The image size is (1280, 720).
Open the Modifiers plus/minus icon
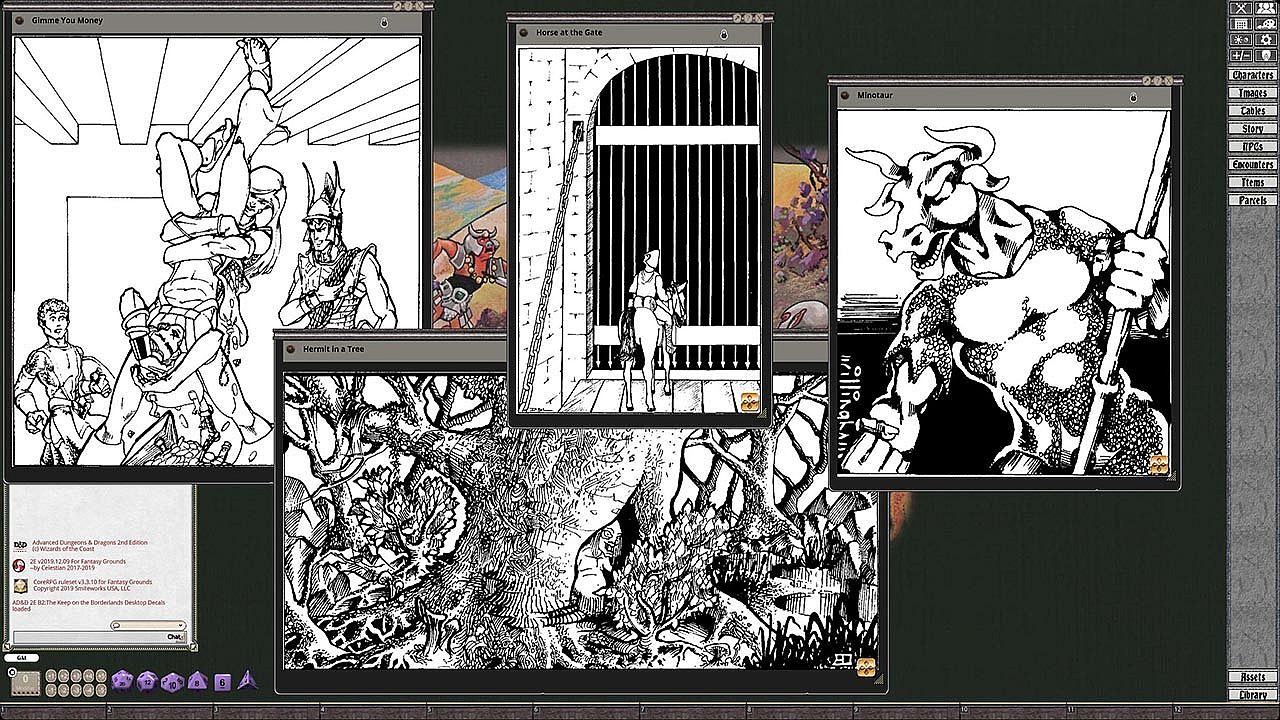[1241, 56]
